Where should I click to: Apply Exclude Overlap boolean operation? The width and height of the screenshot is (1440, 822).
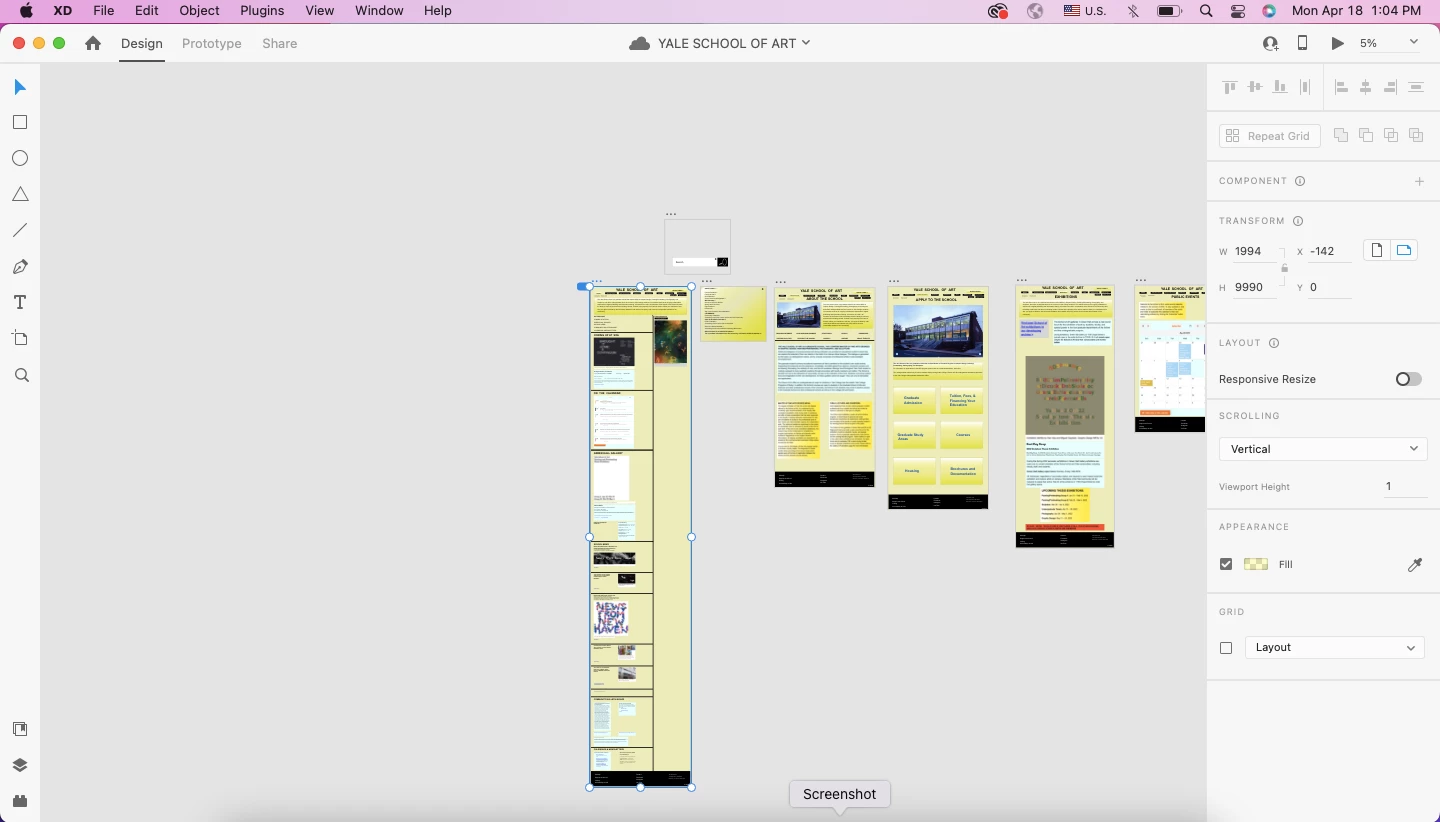(x=1416, y=135)
